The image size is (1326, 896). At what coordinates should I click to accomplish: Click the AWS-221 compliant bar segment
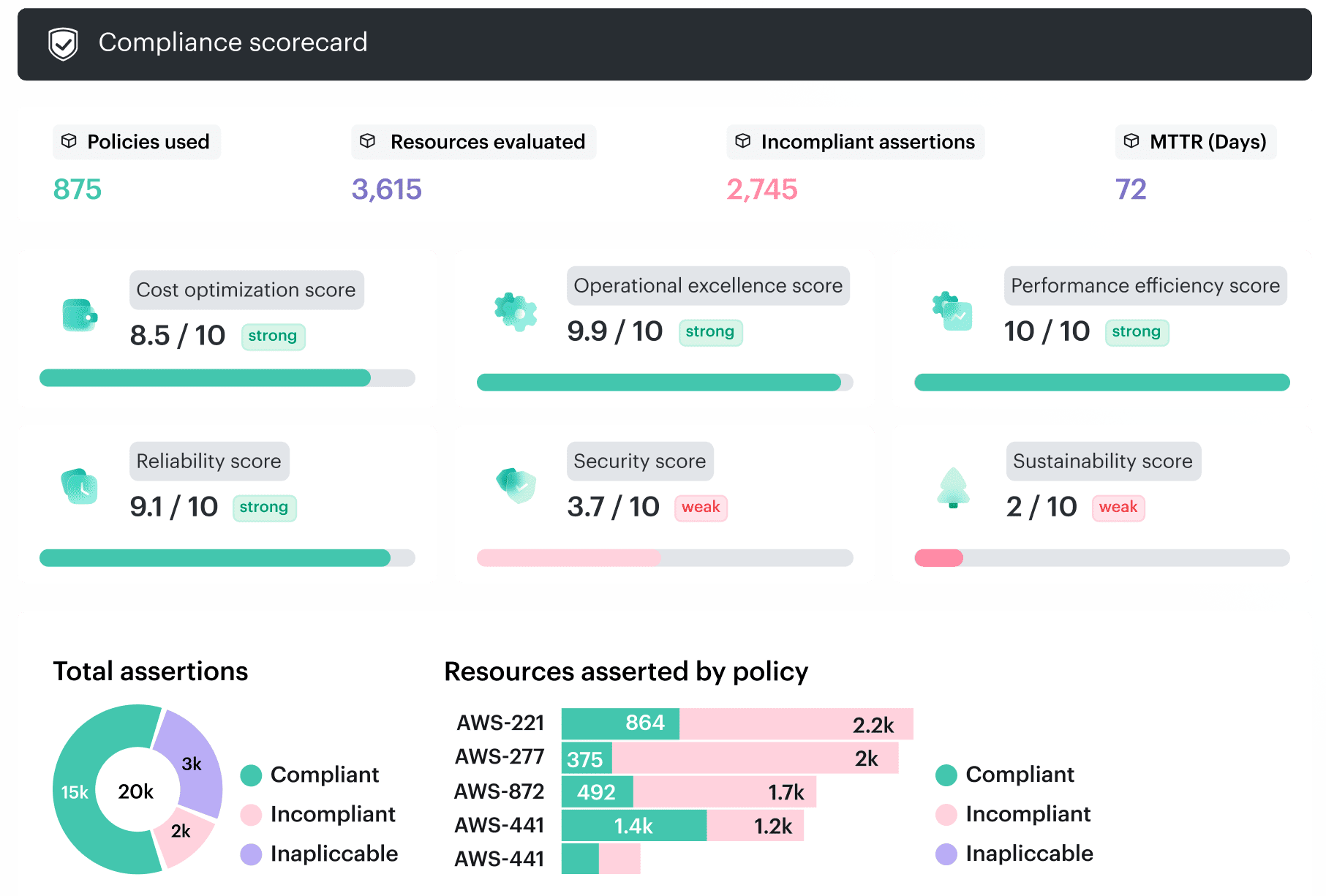point(619,723)
